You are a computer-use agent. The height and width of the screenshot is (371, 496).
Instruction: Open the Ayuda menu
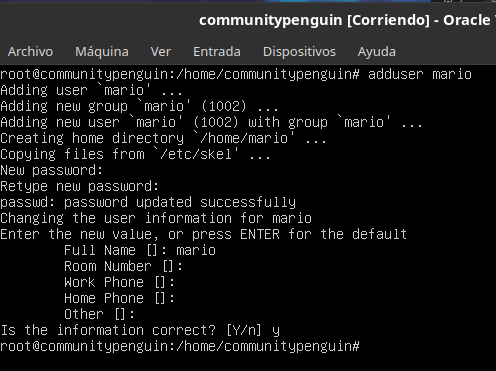pos(377,52)
